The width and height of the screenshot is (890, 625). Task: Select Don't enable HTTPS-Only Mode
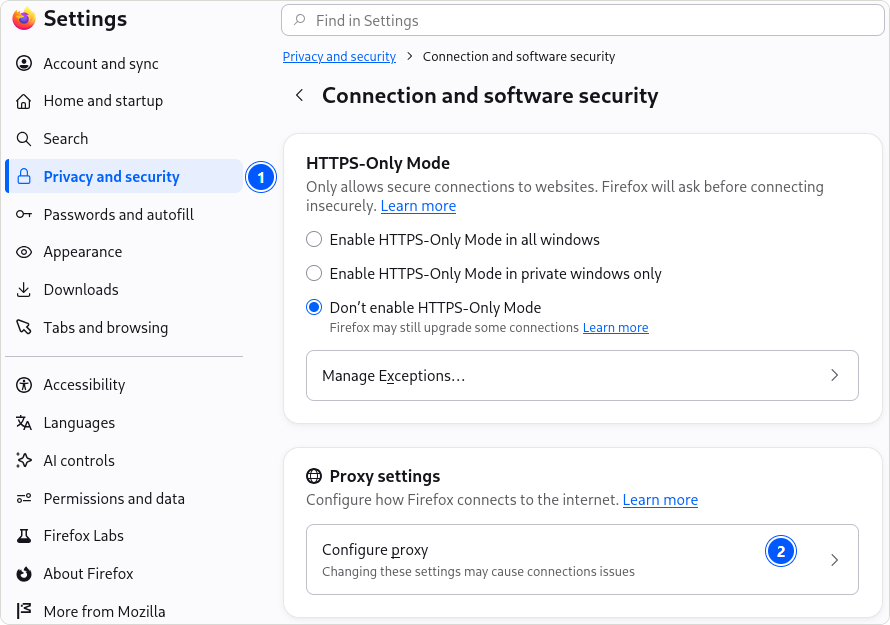point(314,307)
